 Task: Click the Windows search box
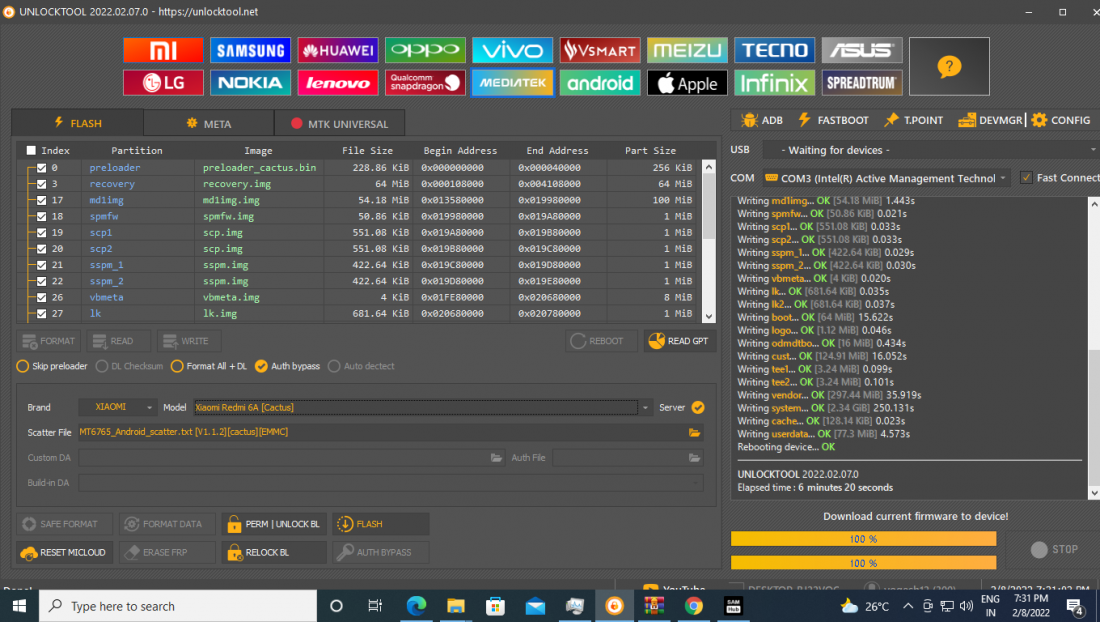(x=178, y=606)
